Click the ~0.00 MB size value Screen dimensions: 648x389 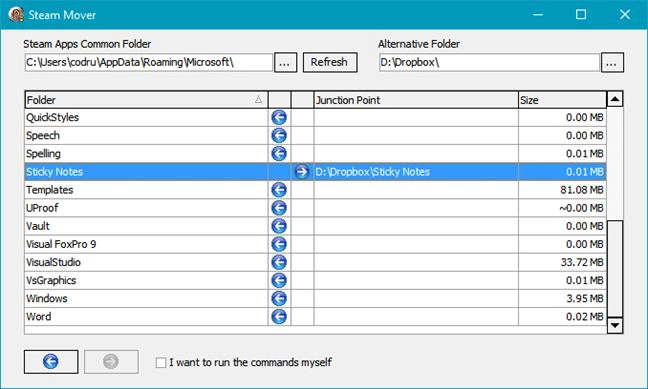(581, 208)
